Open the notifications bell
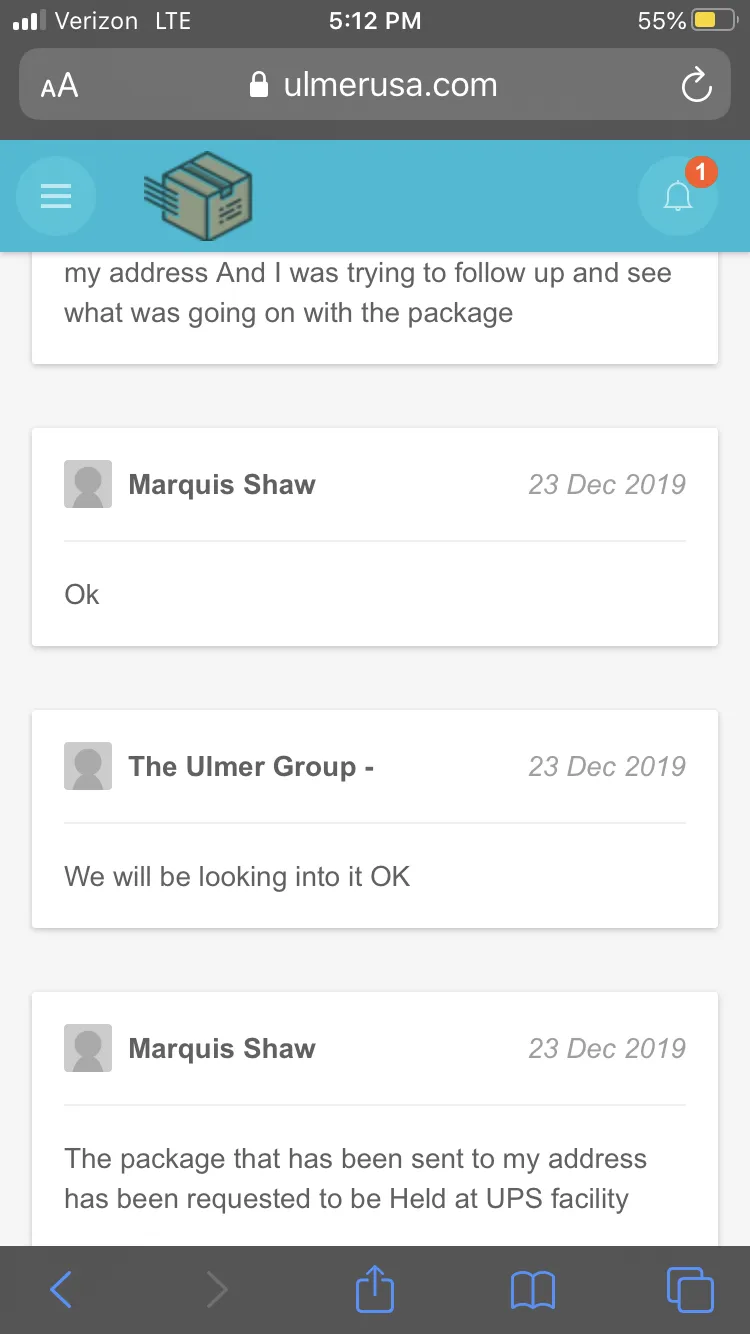Image resolution: width=750 pixels, height=1334 pixels. click(x=678, y=197)
